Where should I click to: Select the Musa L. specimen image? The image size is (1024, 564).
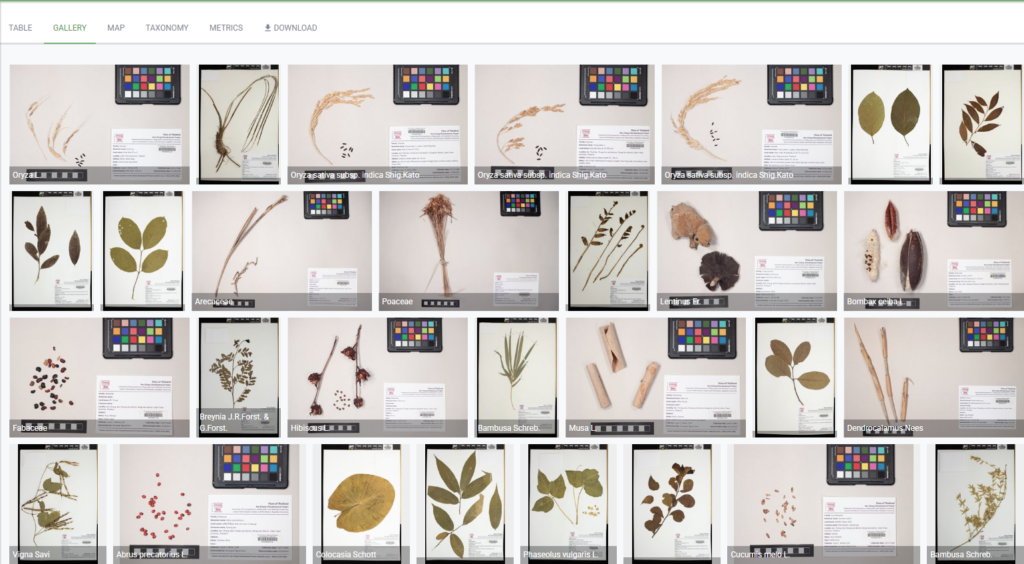656,377
